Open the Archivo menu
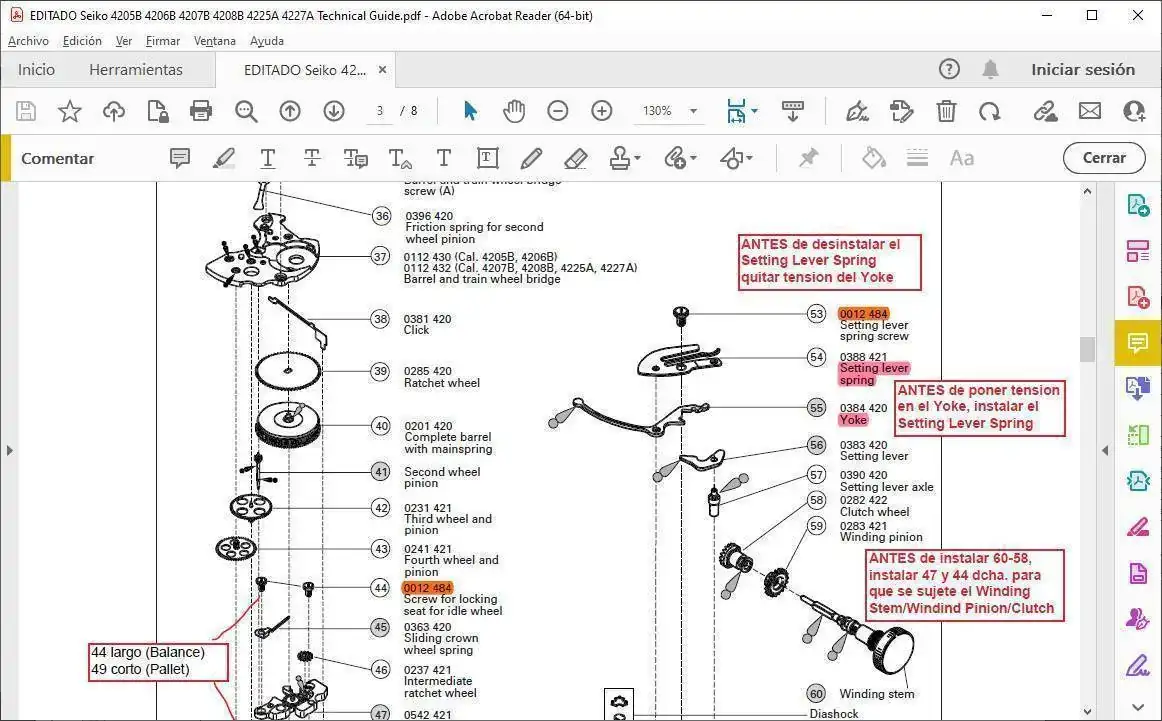 point(28,41)
